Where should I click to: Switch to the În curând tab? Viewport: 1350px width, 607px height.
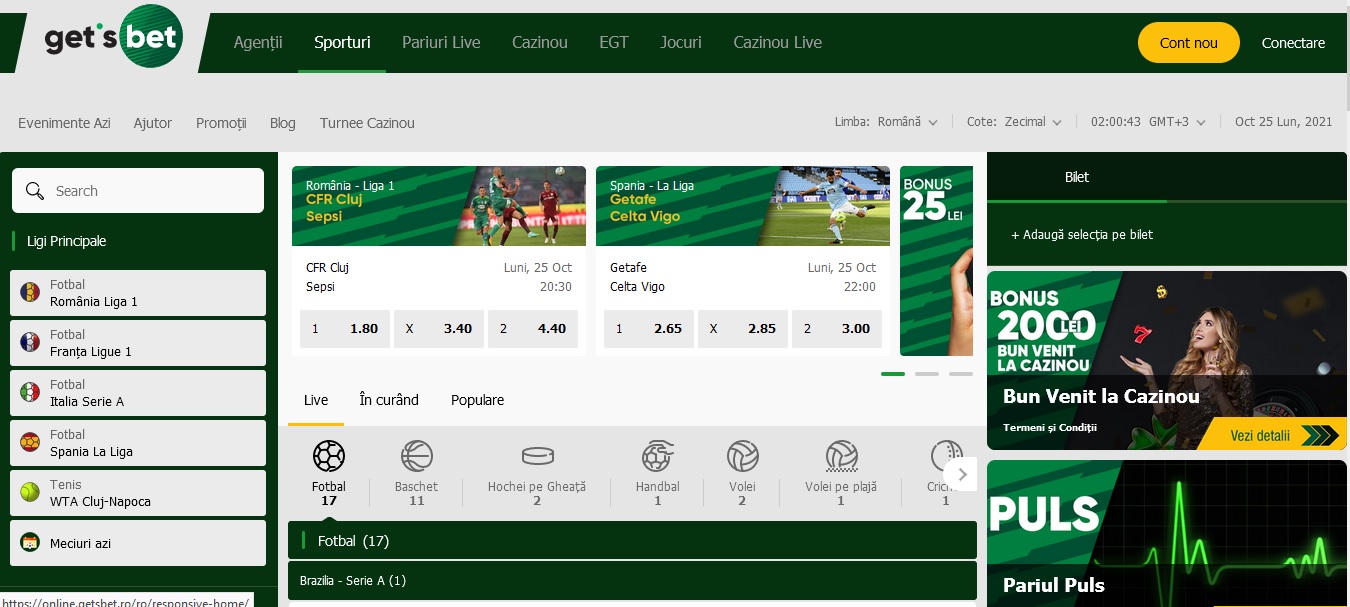pos(389,400)
